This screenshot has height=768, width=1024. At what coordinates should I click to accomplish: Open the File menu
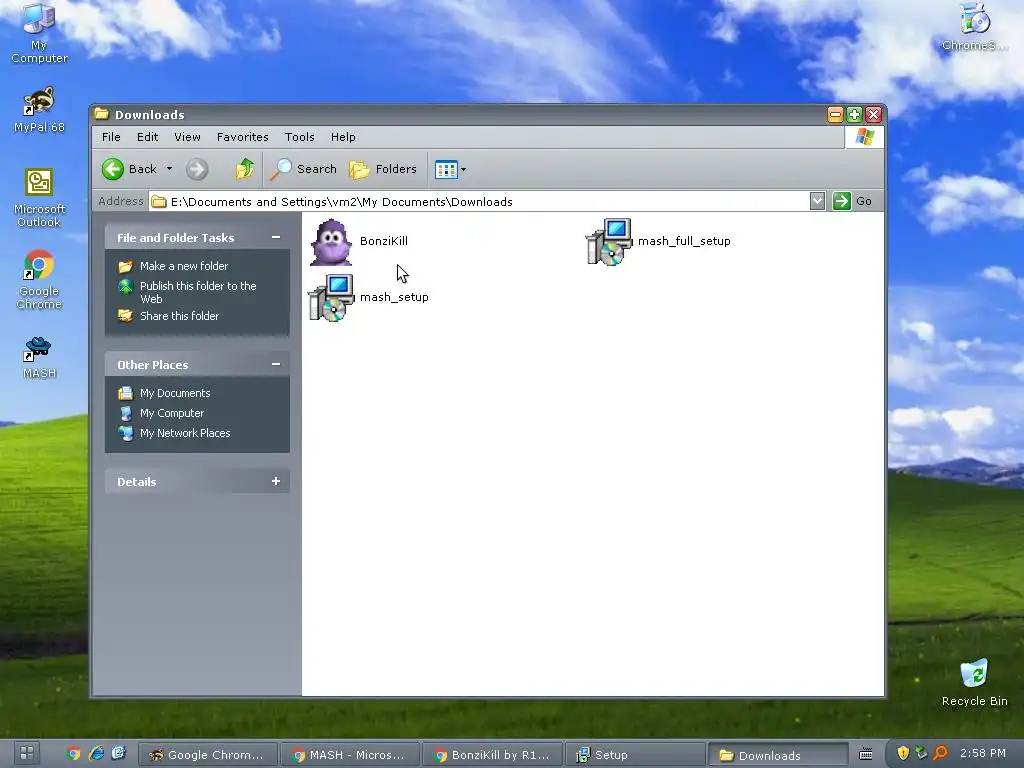111,137
